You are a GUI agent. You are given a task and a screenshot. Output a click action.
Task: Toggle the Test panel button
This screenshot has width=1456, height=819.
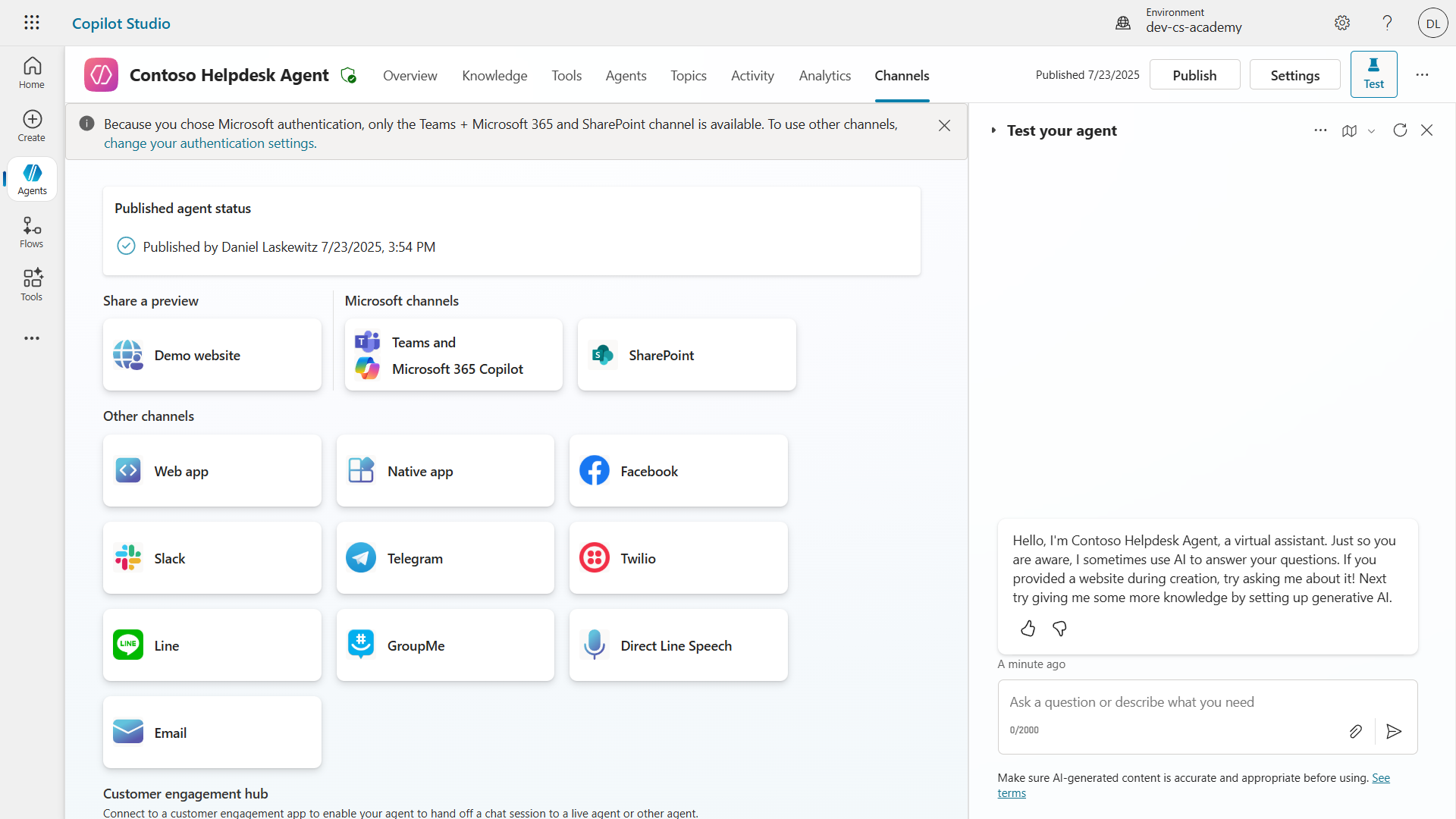[1373, 74]
